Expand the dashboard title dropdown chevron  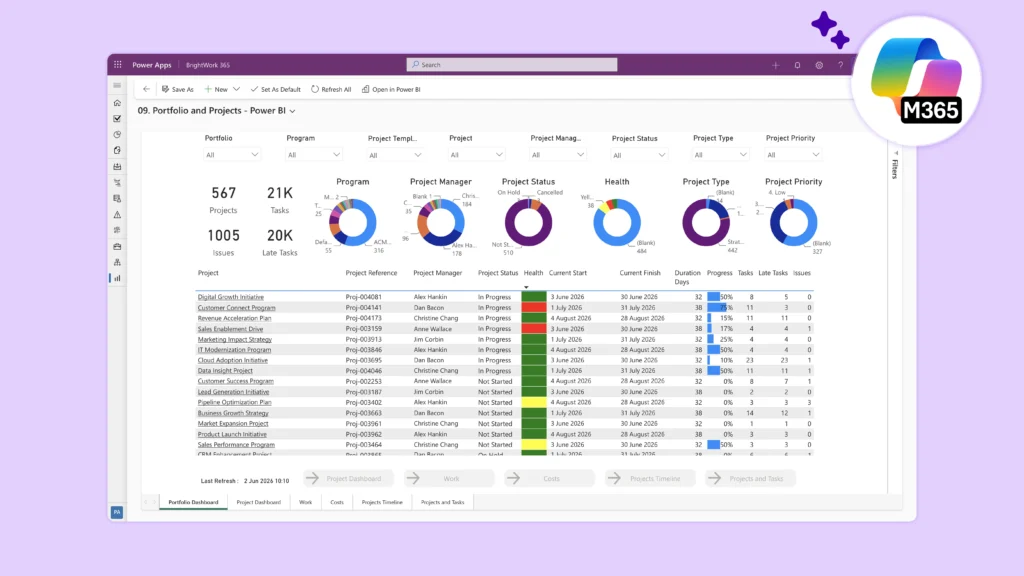[293, 111]
